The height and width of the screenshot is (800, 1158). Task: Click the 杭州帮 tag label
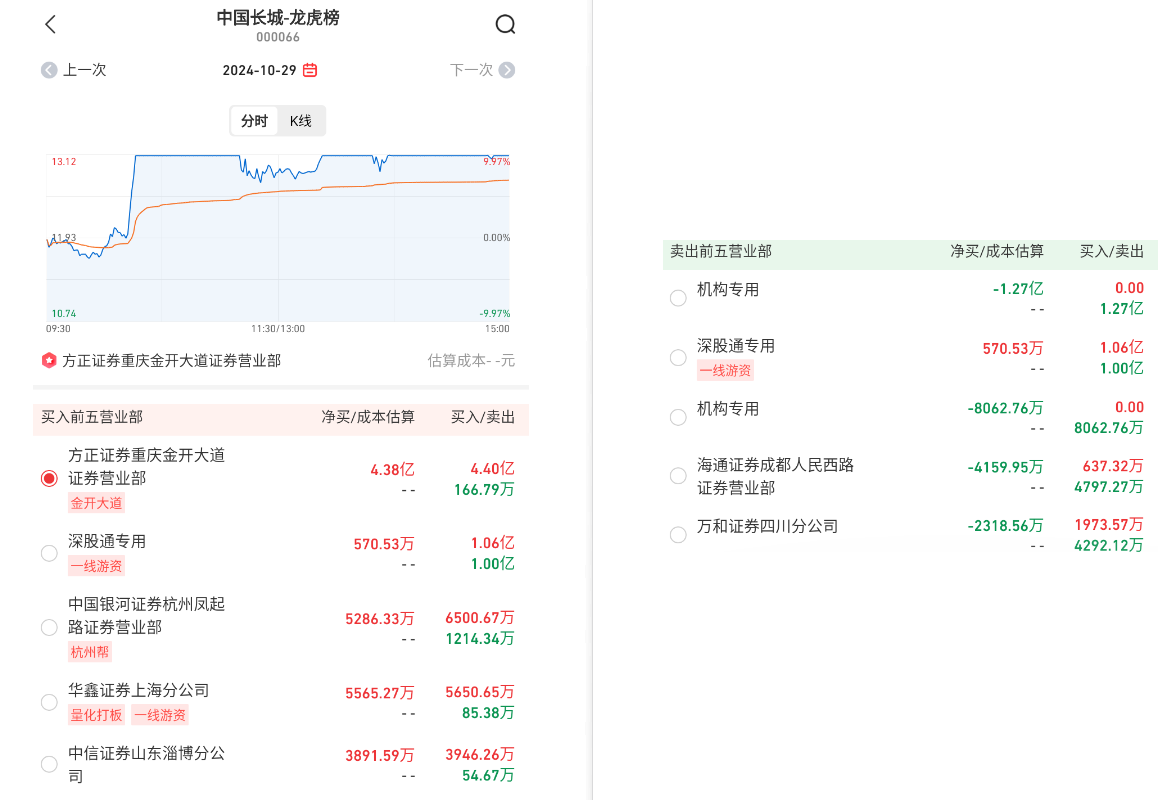90,652
